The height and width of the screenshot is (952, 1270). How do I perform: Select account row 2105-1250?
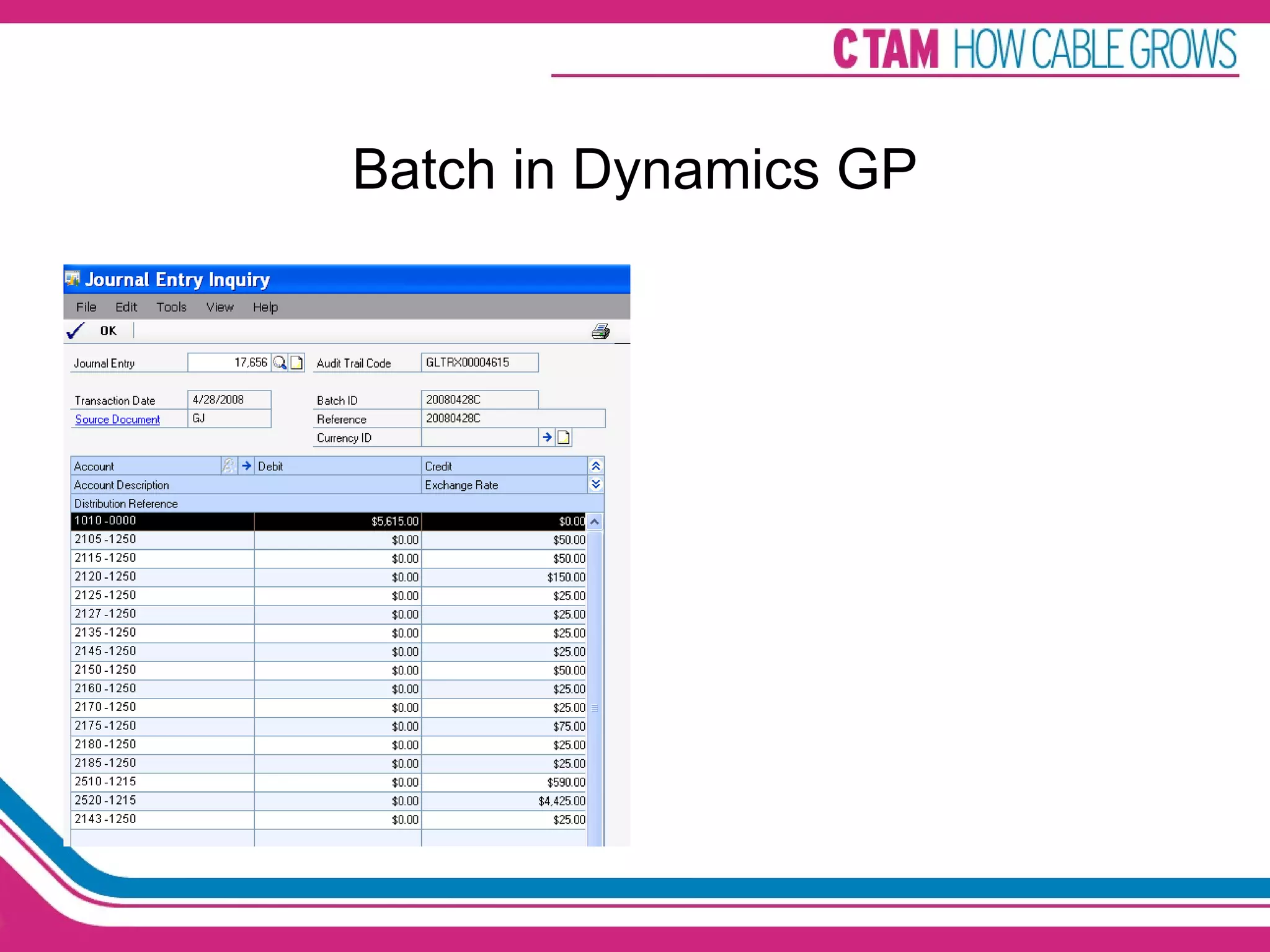[x=329, y=540]
